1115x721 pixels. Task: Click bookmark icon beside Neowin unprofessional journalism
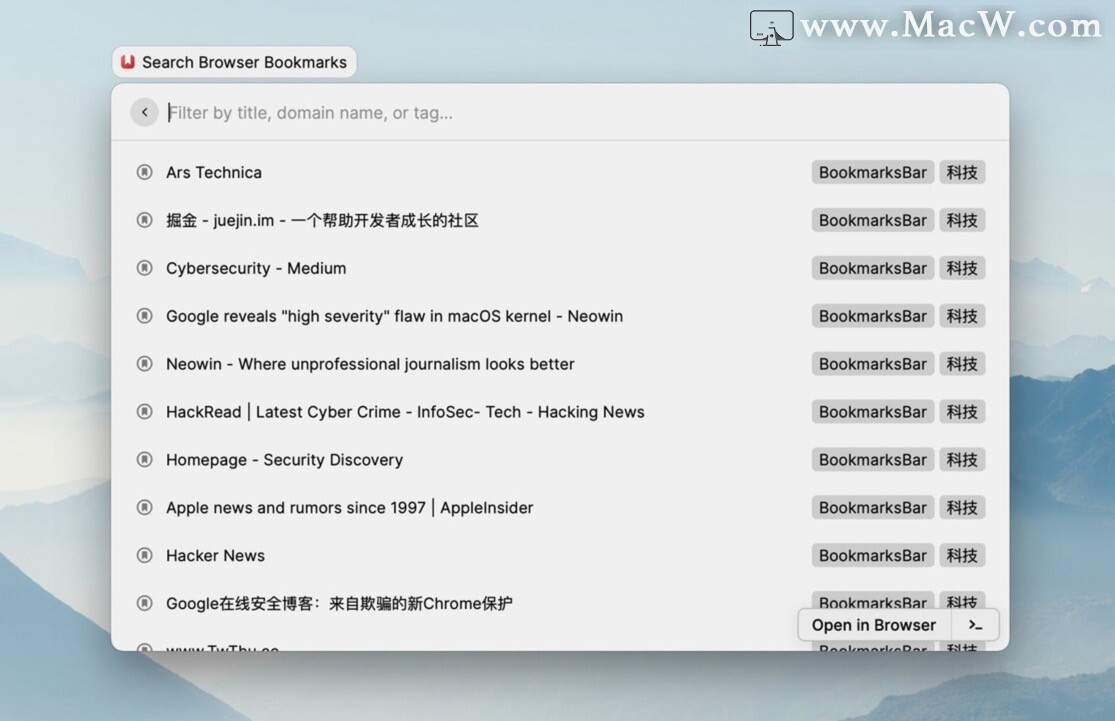[144, 363]
